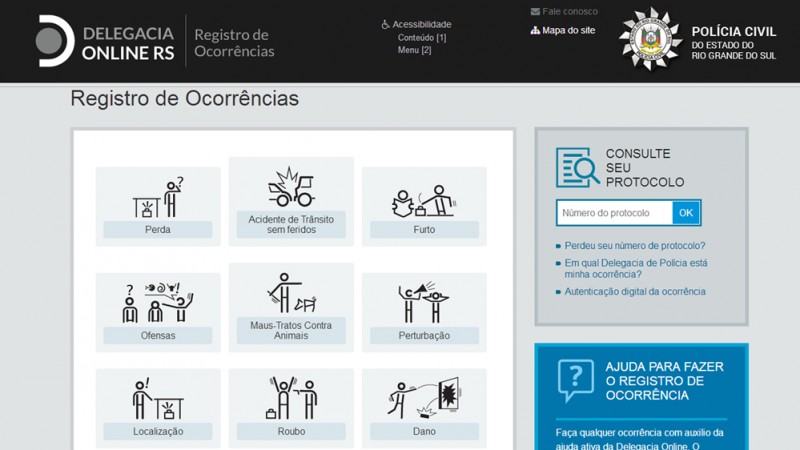Open the Dano occurrence icon
The width and height of the screenshot is (800, 450).
tap(423, 398)
